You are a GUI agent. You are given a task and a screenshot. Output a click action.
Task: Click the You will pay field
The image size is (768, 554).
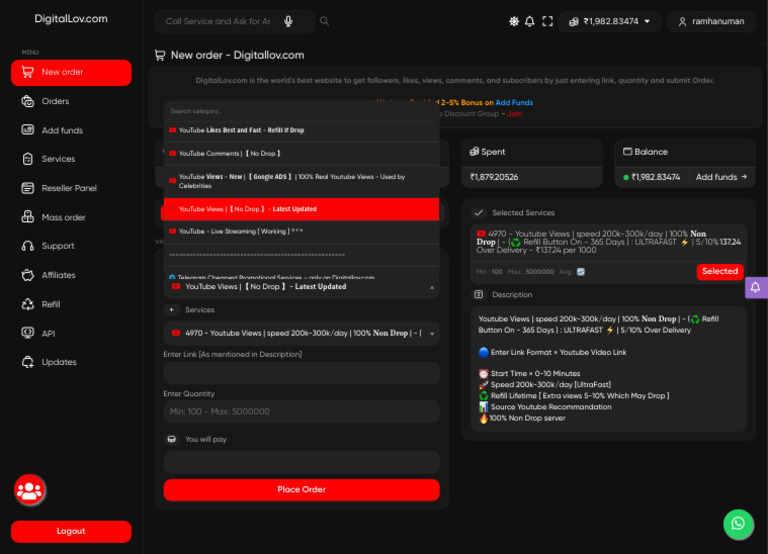[301, 462]
